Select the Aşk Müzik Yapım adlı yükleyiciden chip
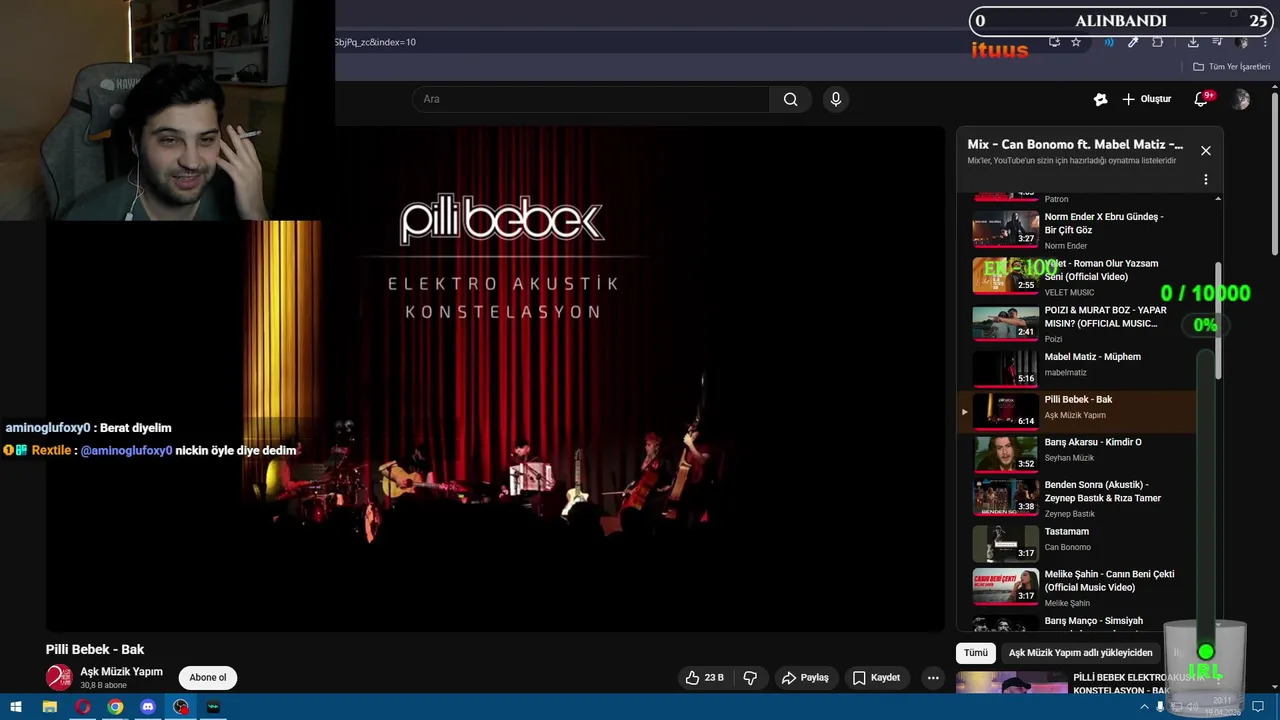Image resolution: width=1280 pixels, height=720 pixels. tap(1080, 653)
